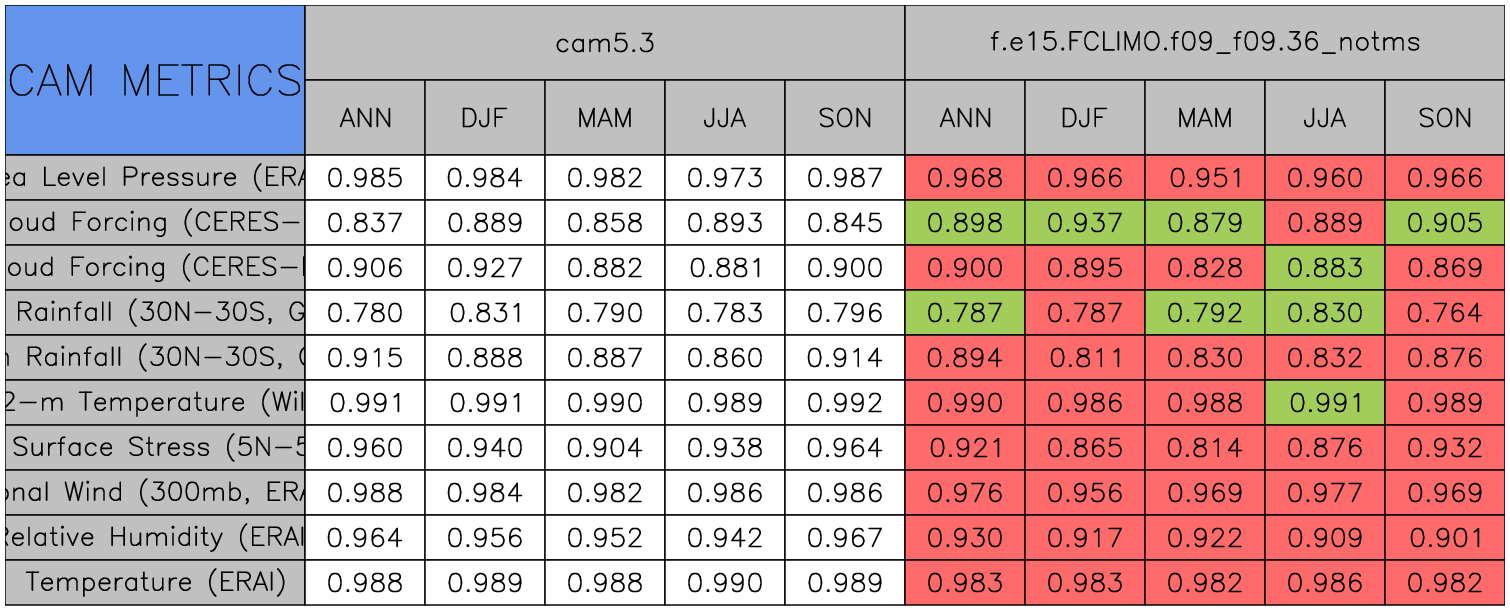This screenshot has height=611, width=1510.
Task: Click the cam5.3 cell showing 0.780
Action: (365, 313)
